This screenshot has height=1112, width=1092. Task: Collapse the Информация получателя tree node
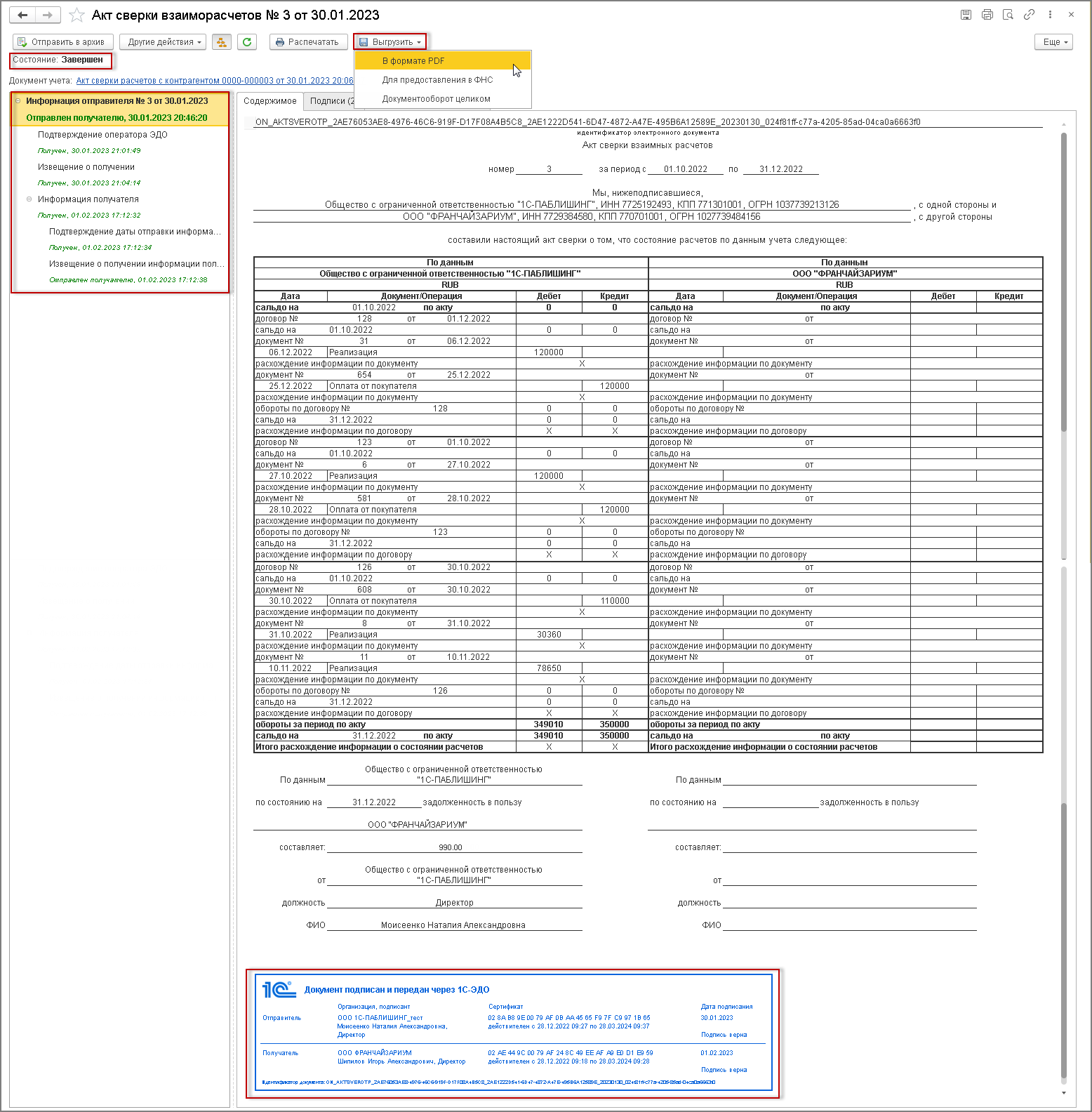click(x=29, y=199)
